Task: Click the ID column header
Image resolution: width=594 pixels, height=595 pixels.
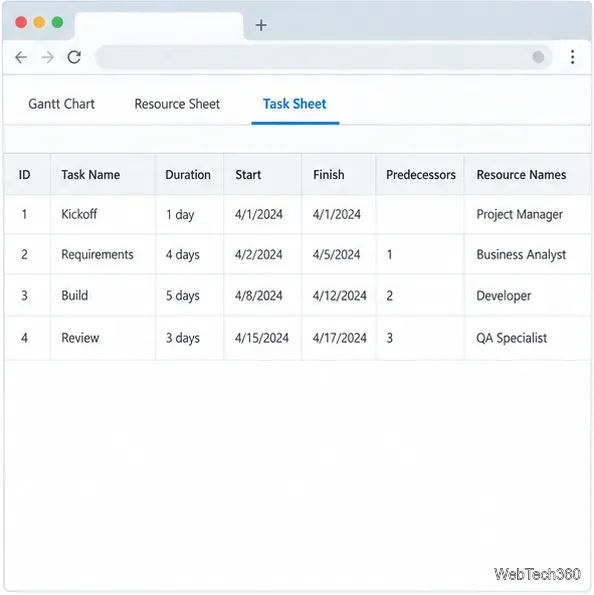Action: (x=27, y=175)
